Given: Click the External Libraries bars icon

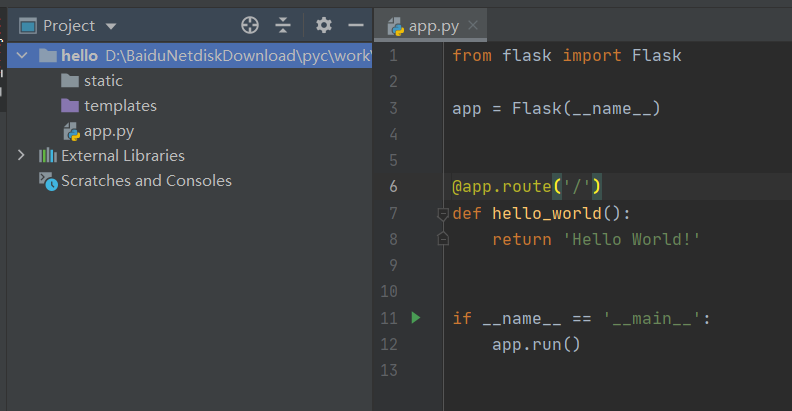Looking at the screenshot, I should pyautogui.click(x=48, y=155).
